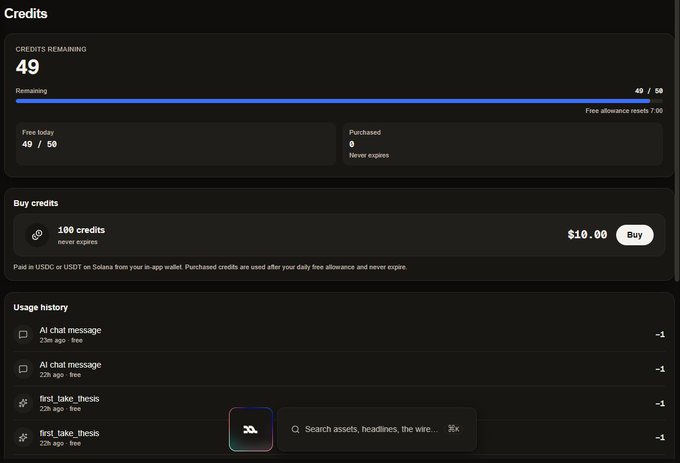
Task: Click the '⌘K' shortcut hint in search
Action: 454,429
